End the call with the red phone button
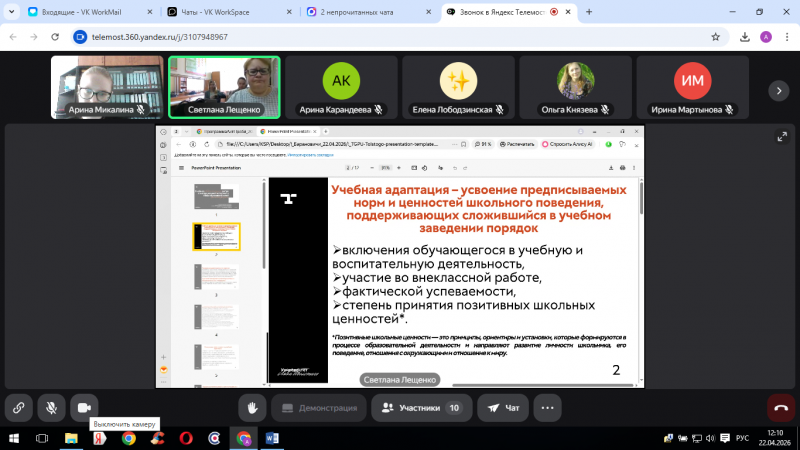800x450 pixels. click(x=781, y=407)
